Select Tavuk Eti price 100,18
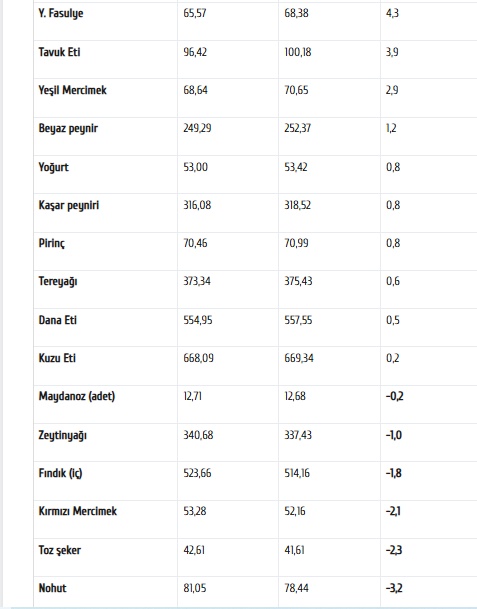The height and width of the screenshot is (609, 477). click(298, 52)
